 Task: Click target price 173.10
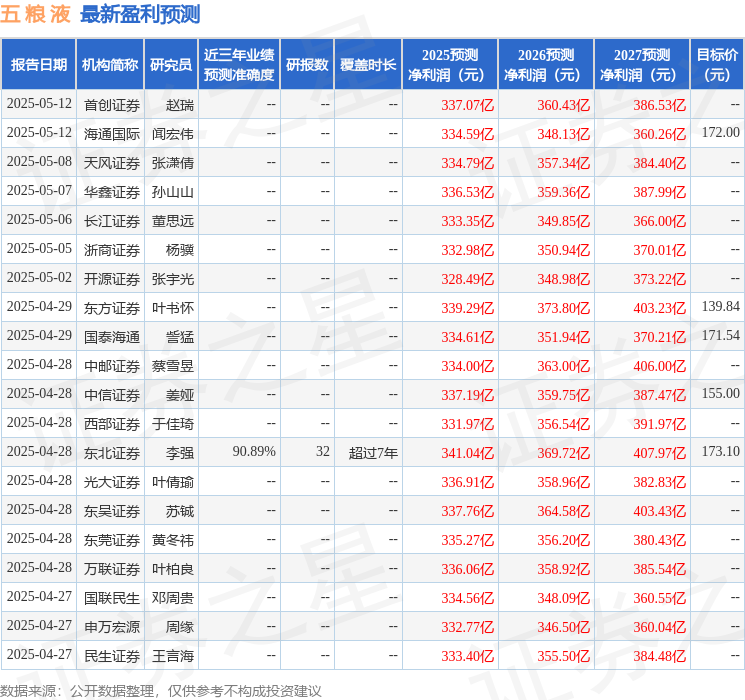coord(721,451)
